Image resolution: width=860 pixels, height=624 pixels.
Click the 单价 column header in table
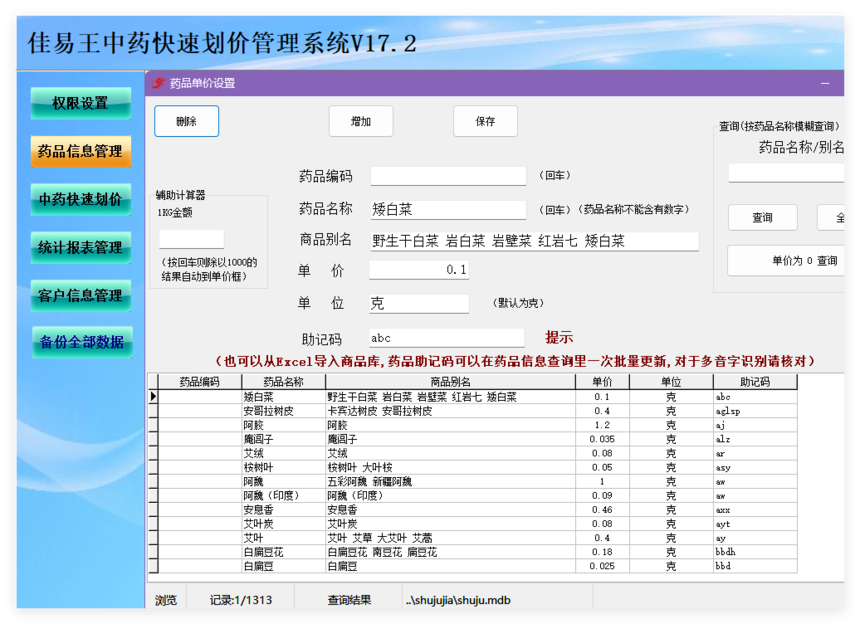(x=602, y=382)
